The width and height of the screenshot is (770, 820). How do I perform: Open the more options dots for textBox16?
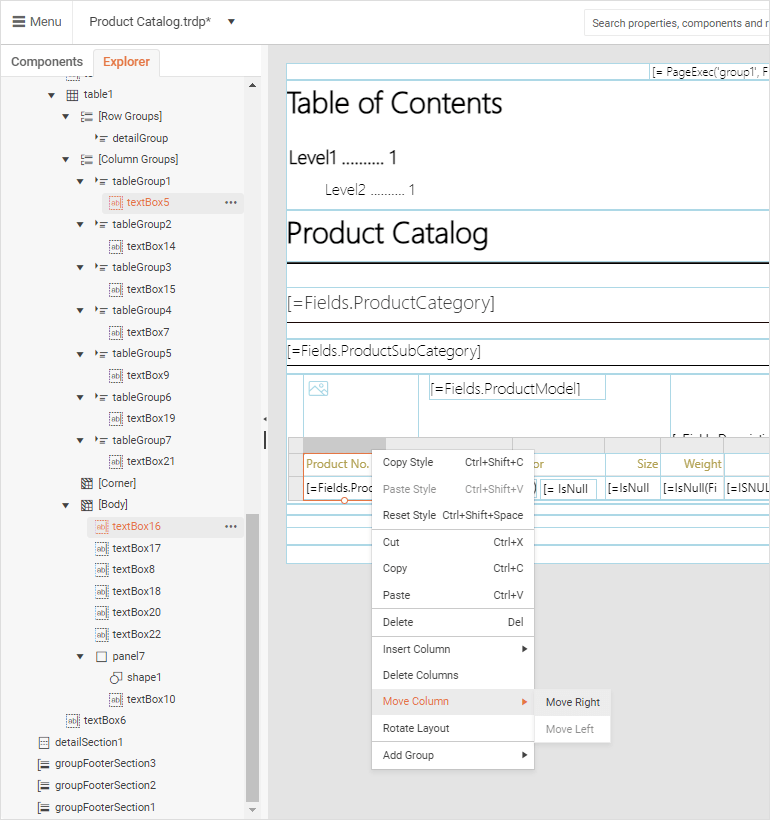click(x=231, y=527)
